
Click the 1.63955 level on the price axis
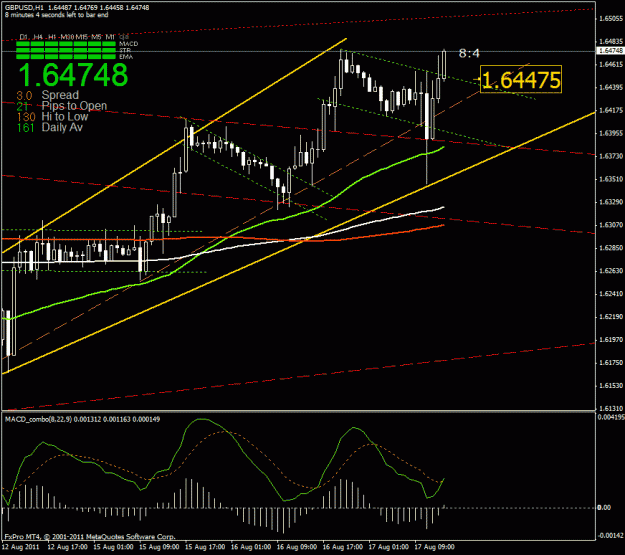(611, 133)
